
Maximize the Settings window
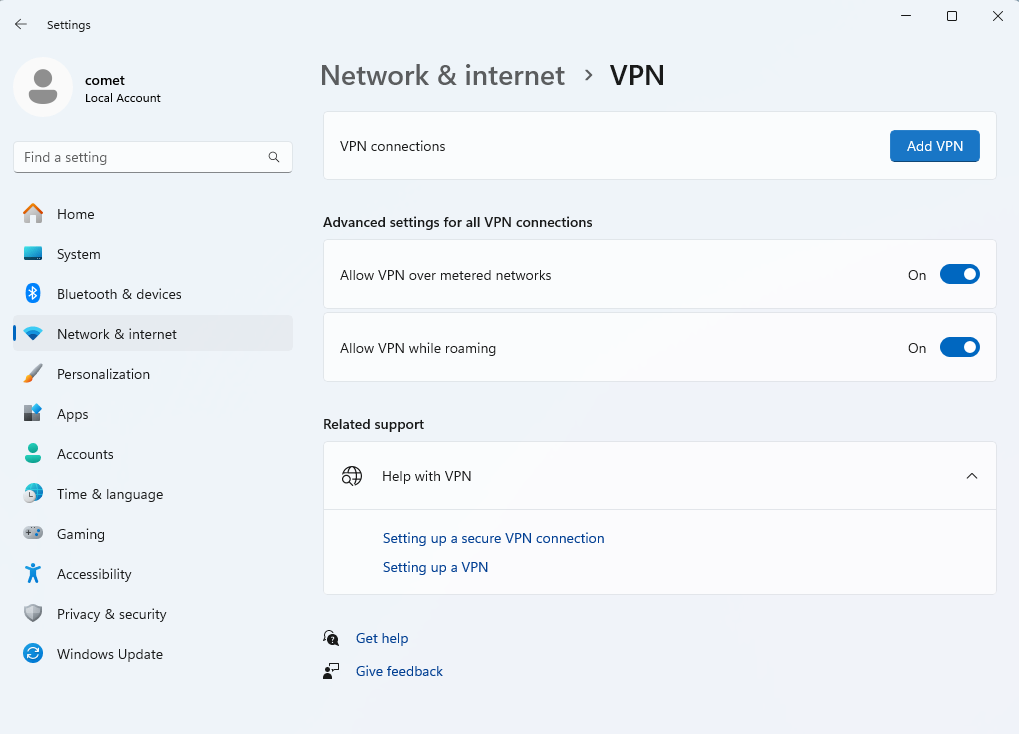pos(952,16)
